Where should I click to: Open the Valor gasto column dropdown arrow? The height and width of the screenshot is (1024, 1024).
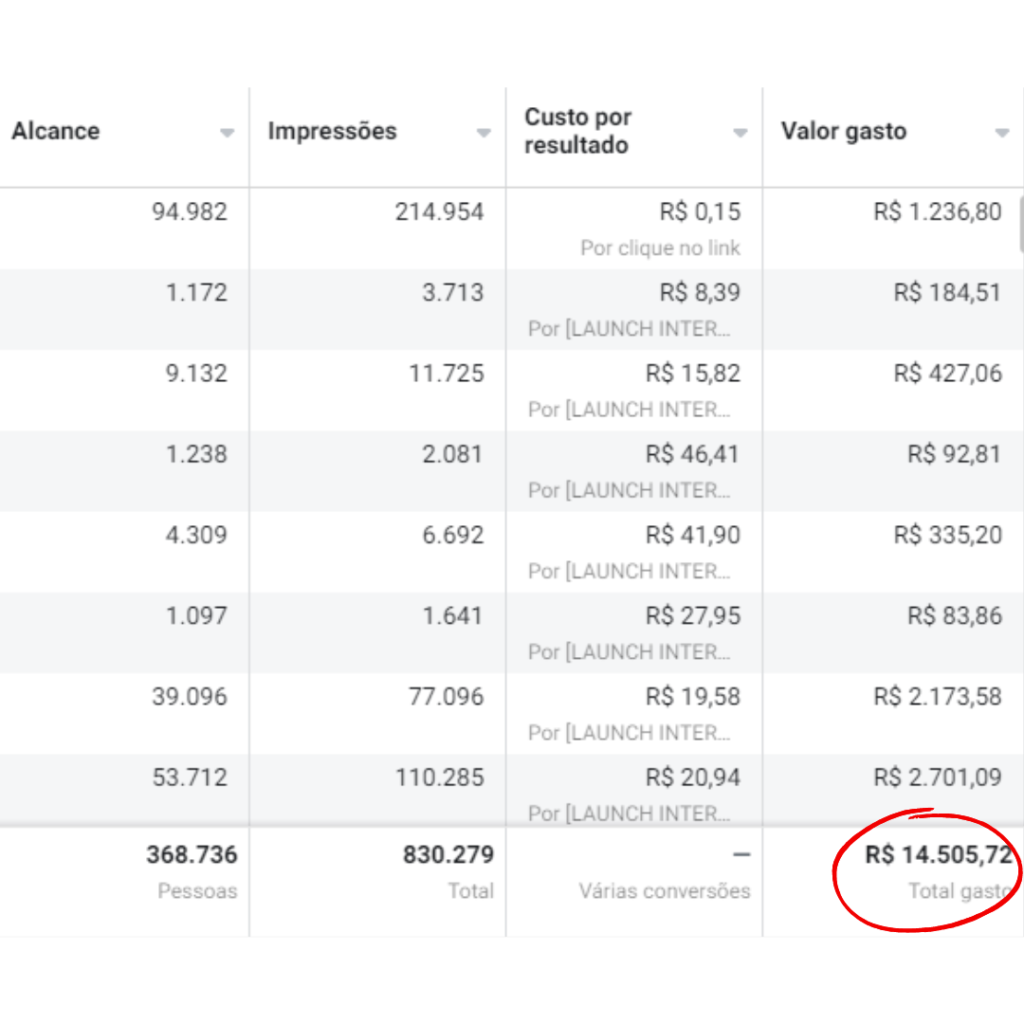click(x=1002, y=133)
